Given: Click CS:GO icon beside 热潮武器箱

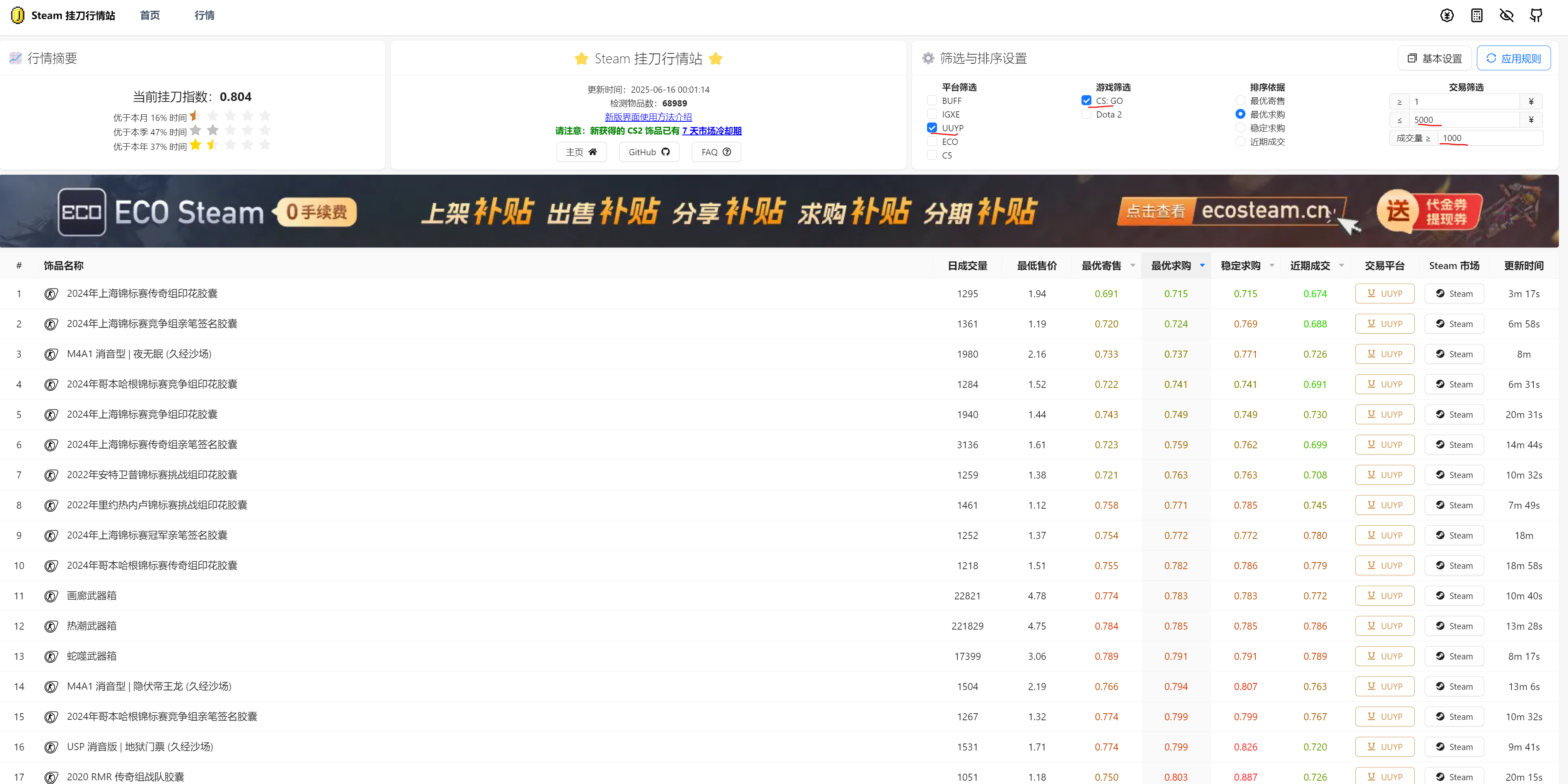Looking at the screenshot, I should coord(51,626).
